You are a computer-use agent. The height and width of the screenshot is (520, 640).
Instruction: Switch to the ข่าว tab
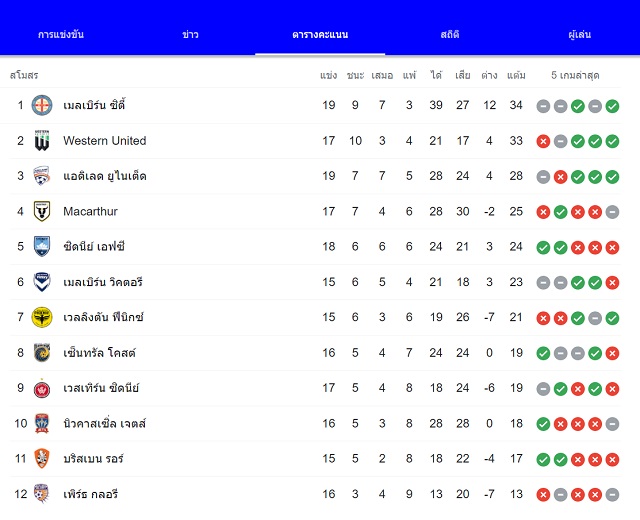click(190, 34)
